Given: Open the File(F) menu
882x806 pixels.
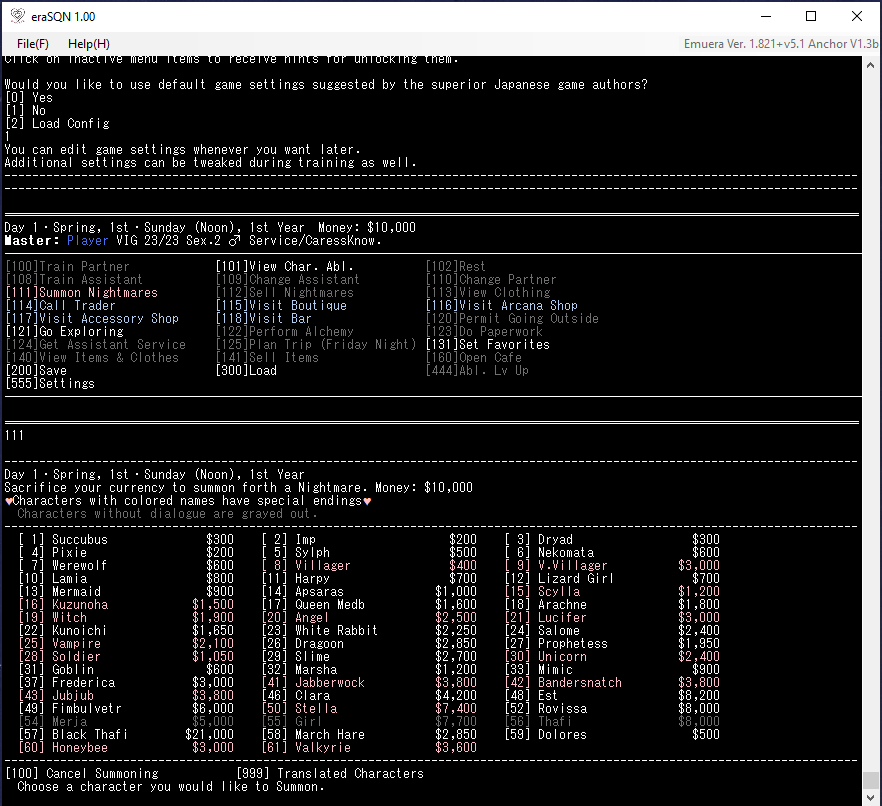Looking at the screenshot, I should pos(33,44).
